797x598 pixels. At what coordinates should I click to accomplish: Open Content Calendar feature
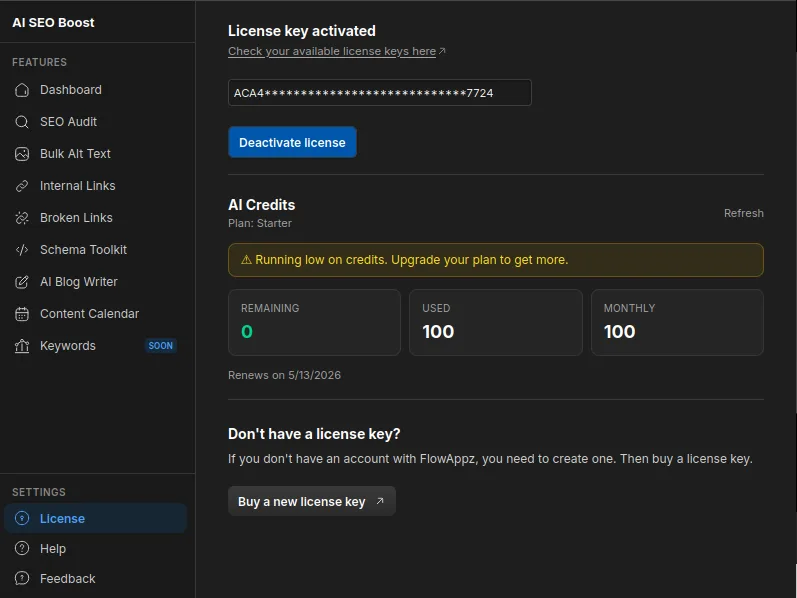(x=98, y=314)
